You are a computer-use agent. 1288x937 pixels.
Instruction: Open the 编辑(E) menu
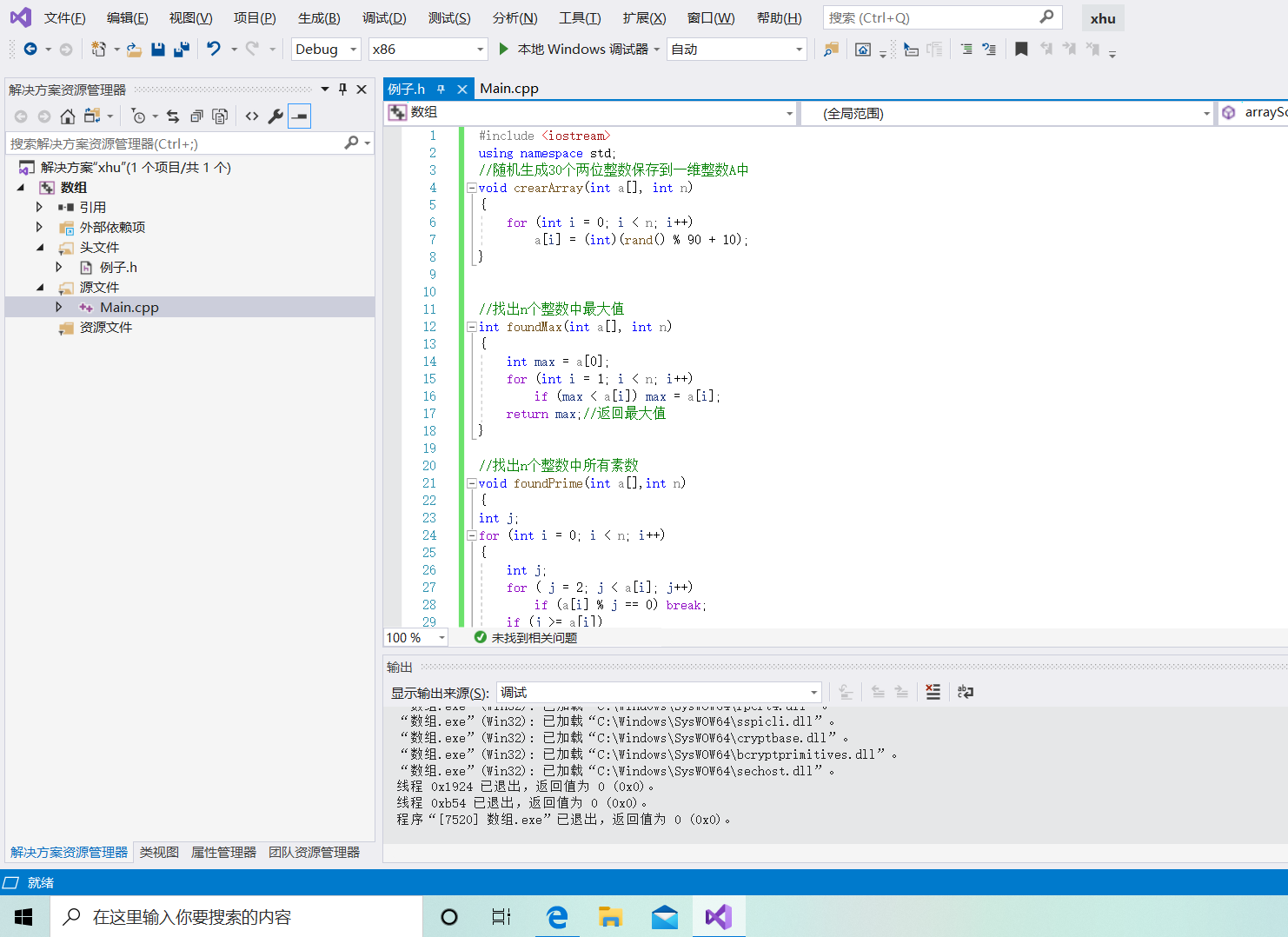pyautogui.click(x=127, y=18)
